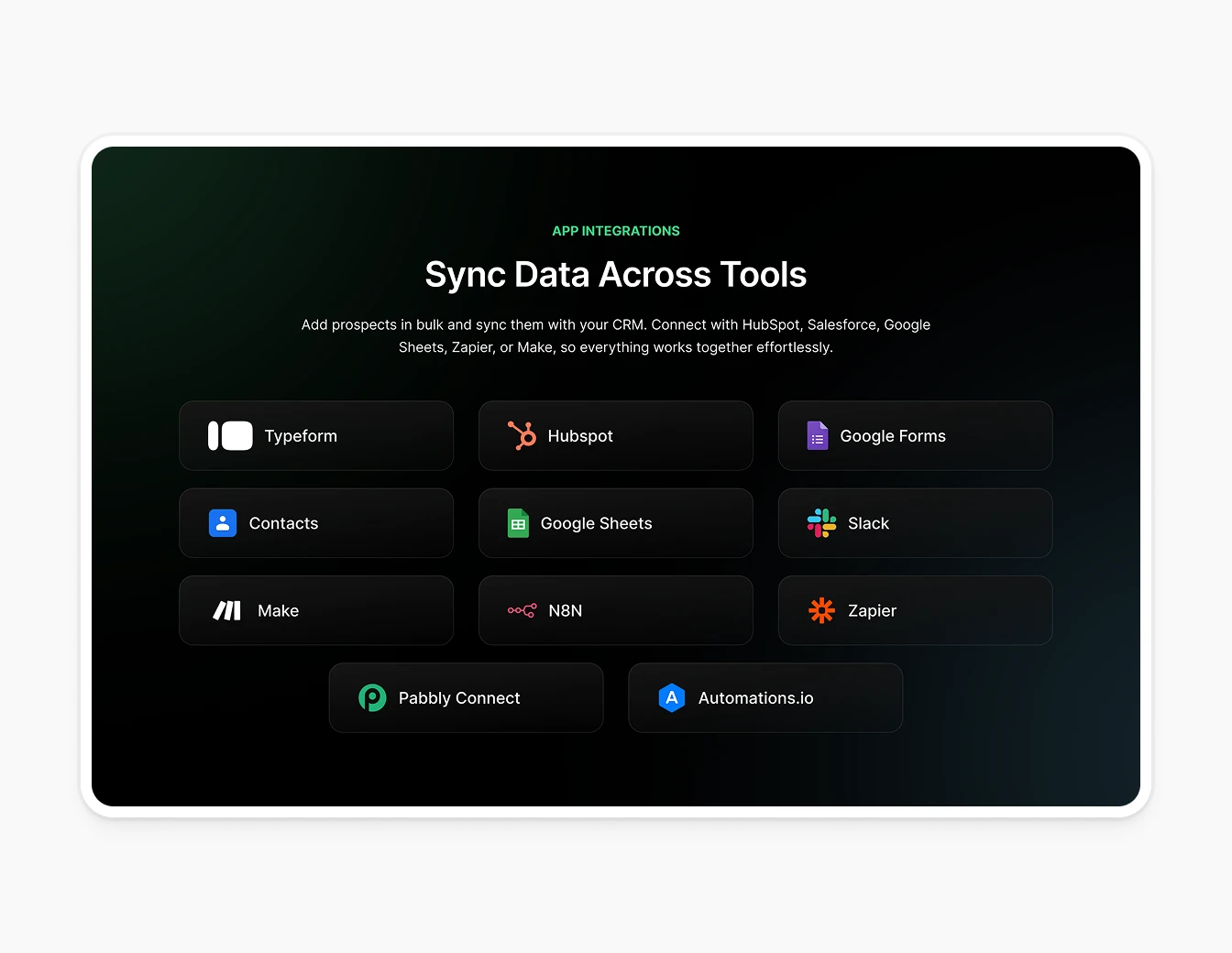Click the Sync Data Across Tools heading
The height and width of the screenshot is (953, 1232).
[615, 274]
